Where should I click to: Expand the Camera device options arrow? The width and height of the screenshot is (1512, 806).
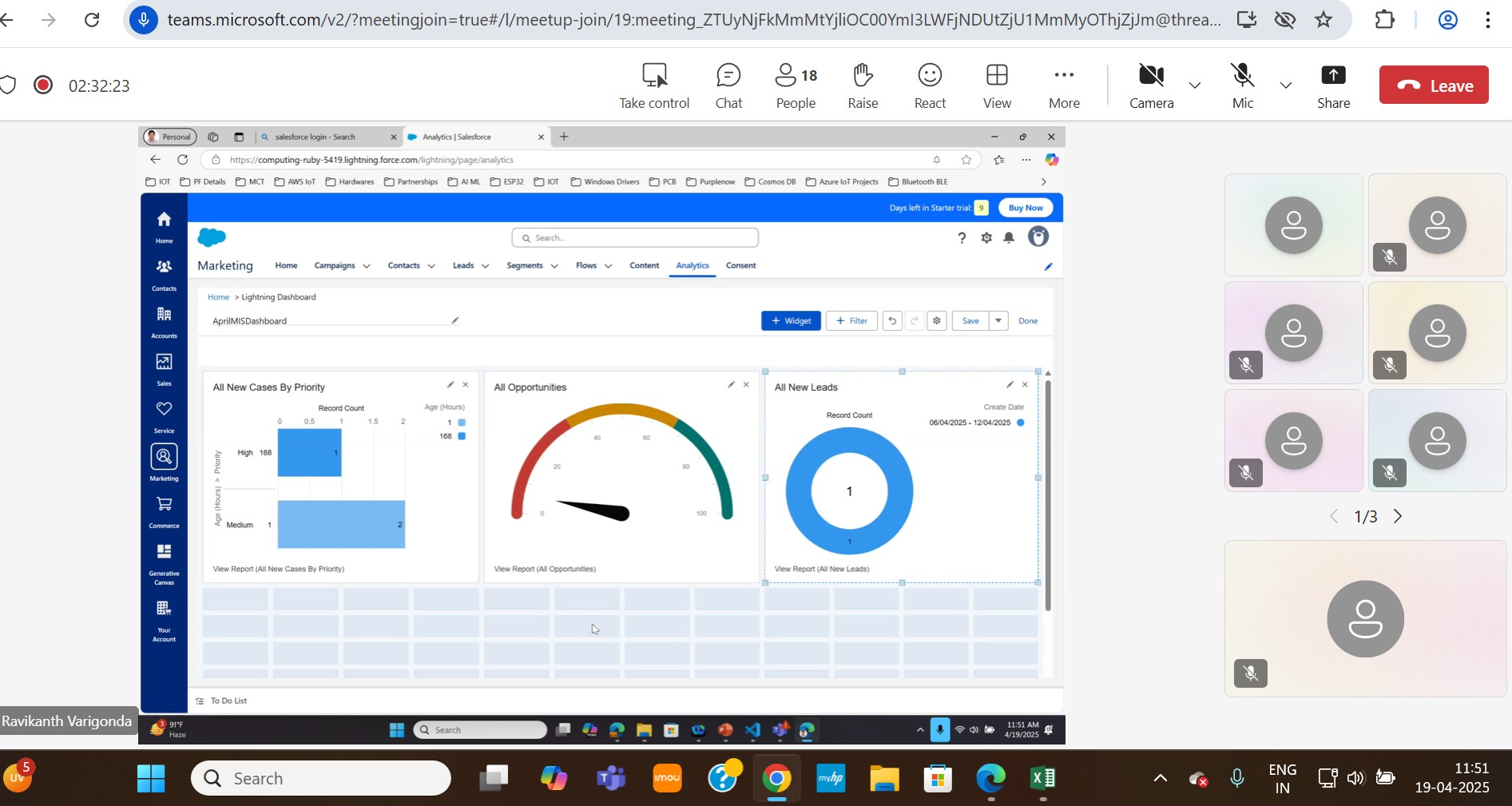coord(1195,85)
